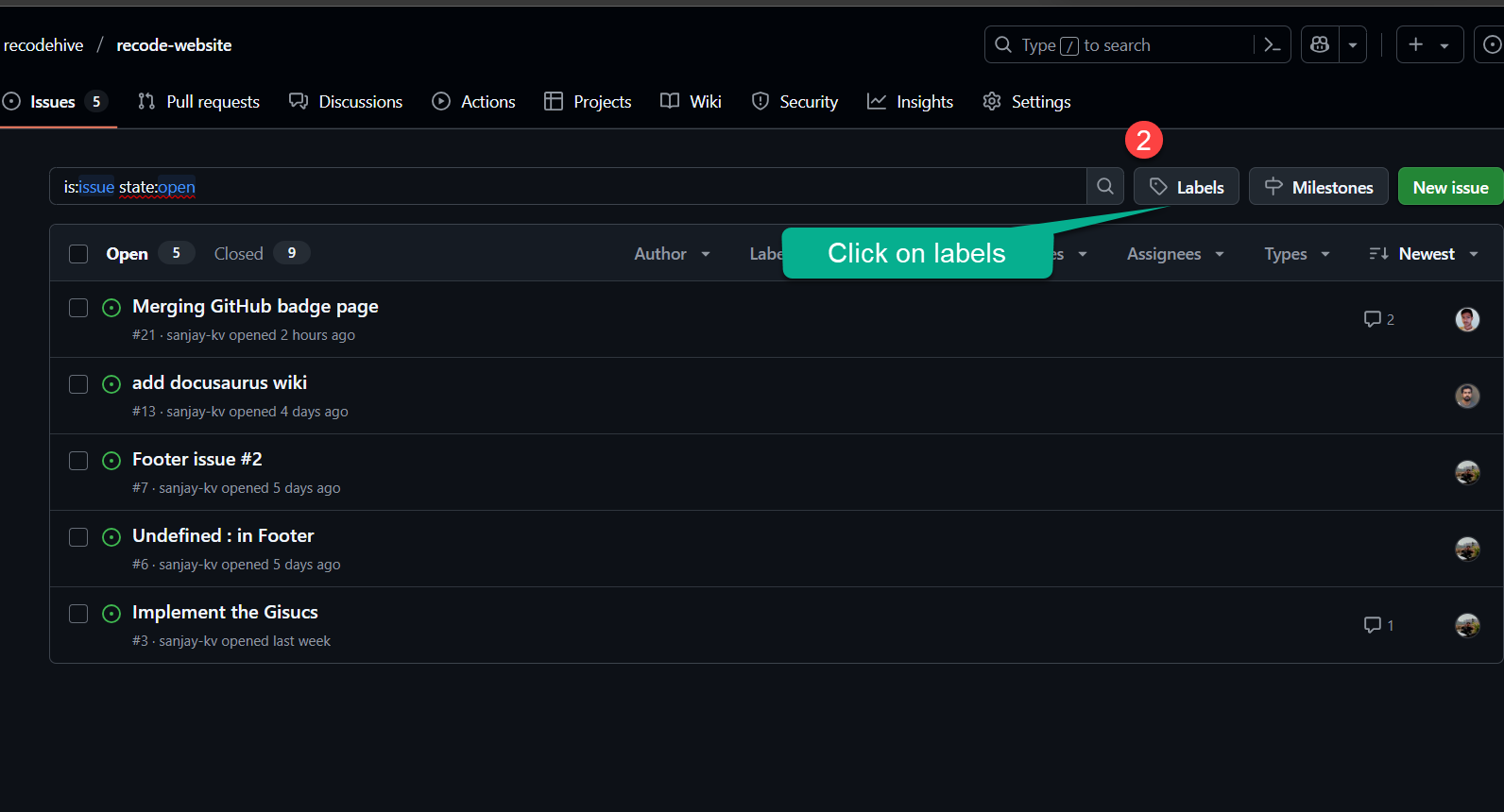Check the 'add docusaurus wiki' issue
The image size is (1504, 812).
(x=78, y=384)
